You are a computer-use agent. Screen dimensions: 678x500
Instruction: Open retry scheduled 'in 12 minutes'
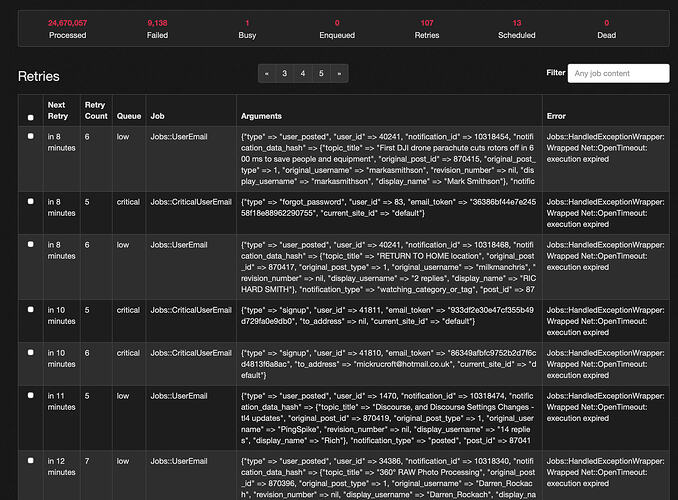pos(61,467)
